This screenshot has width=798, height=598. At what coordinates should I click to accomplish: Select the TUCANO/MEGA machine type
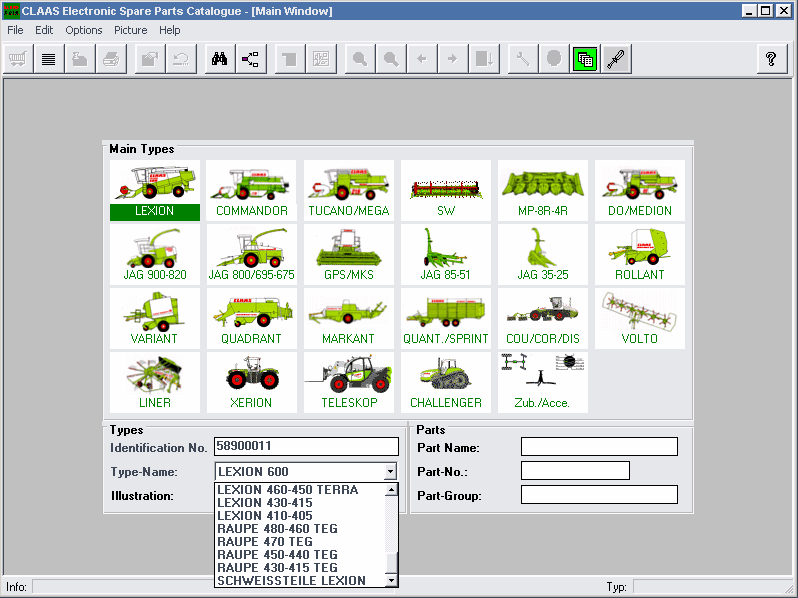pos(349,191)
